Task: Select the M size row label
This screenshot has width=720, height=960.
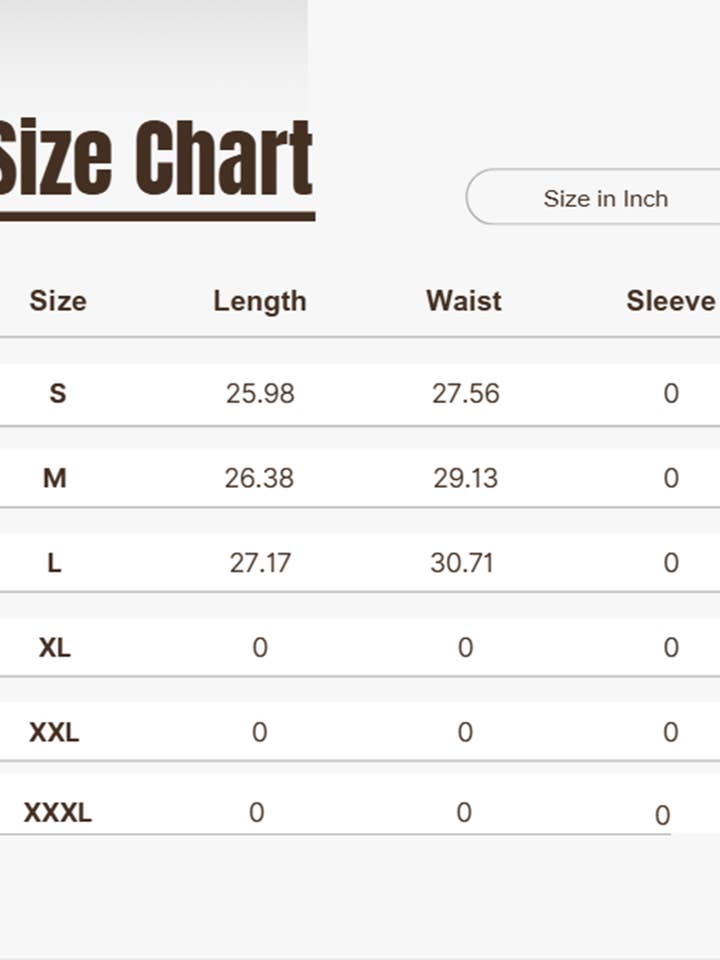Action: click(x=55, y=478)
